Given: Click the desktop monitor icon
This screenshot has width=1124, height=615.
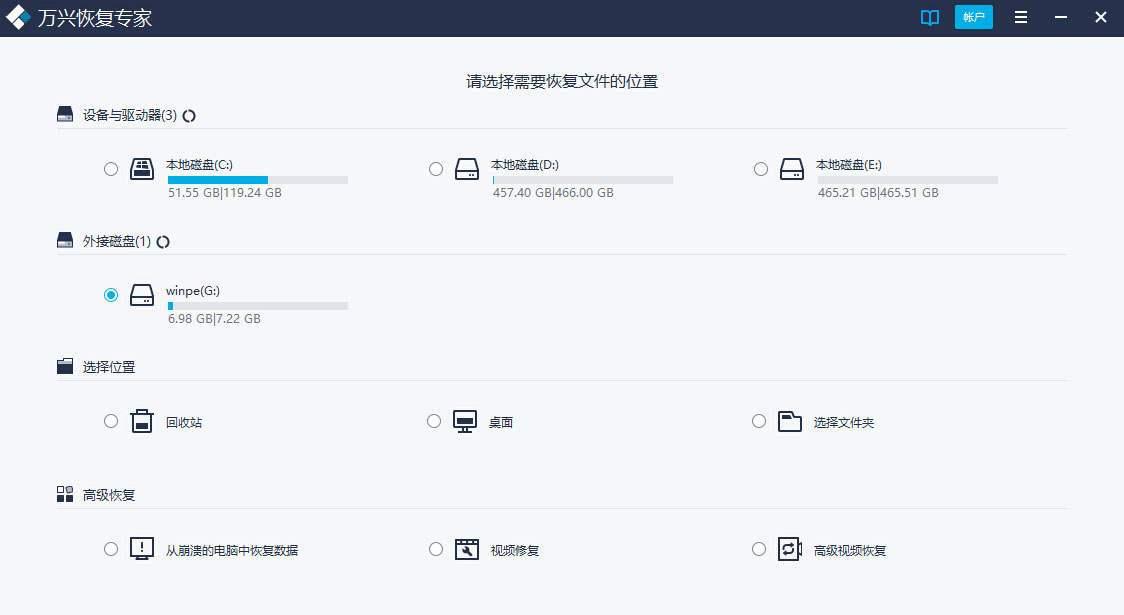Looking at the screenshot, I should point(465,421).
